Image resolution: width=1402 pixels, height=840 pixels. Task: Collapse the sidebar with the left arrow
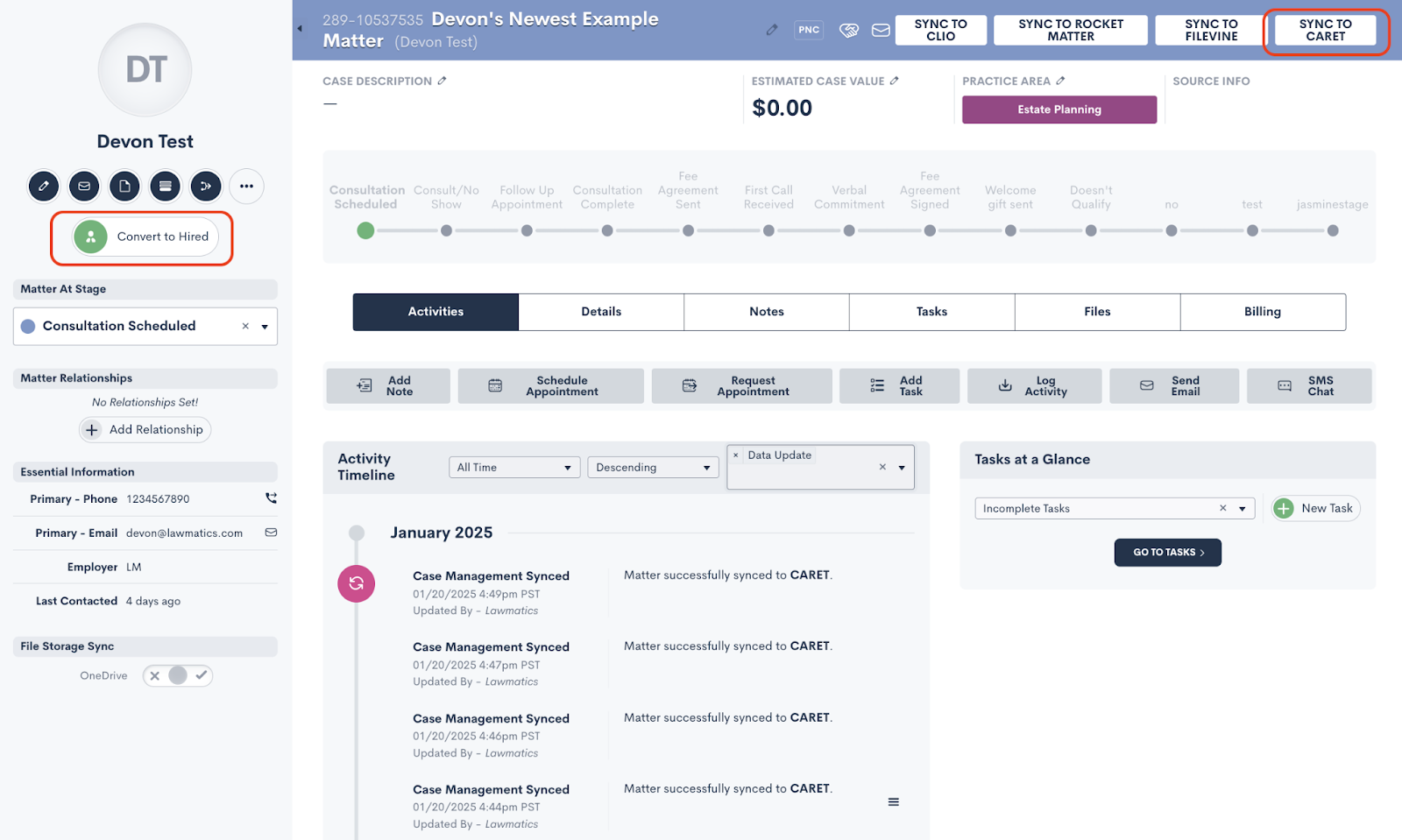click(300, 29)
